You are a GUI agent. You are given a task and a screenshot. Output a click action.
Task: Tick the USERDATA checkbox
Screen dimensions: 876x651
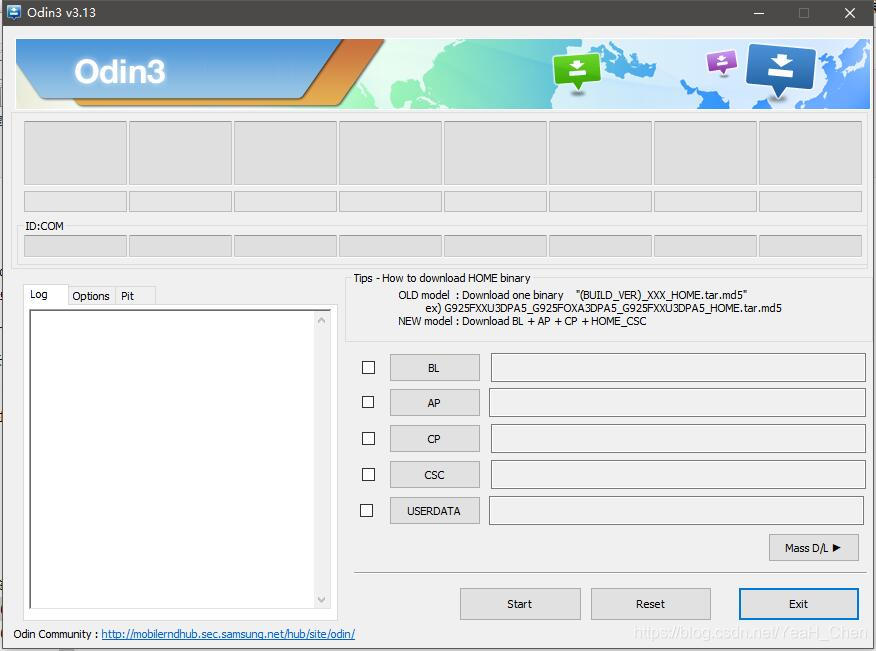[x=366, y=511]
